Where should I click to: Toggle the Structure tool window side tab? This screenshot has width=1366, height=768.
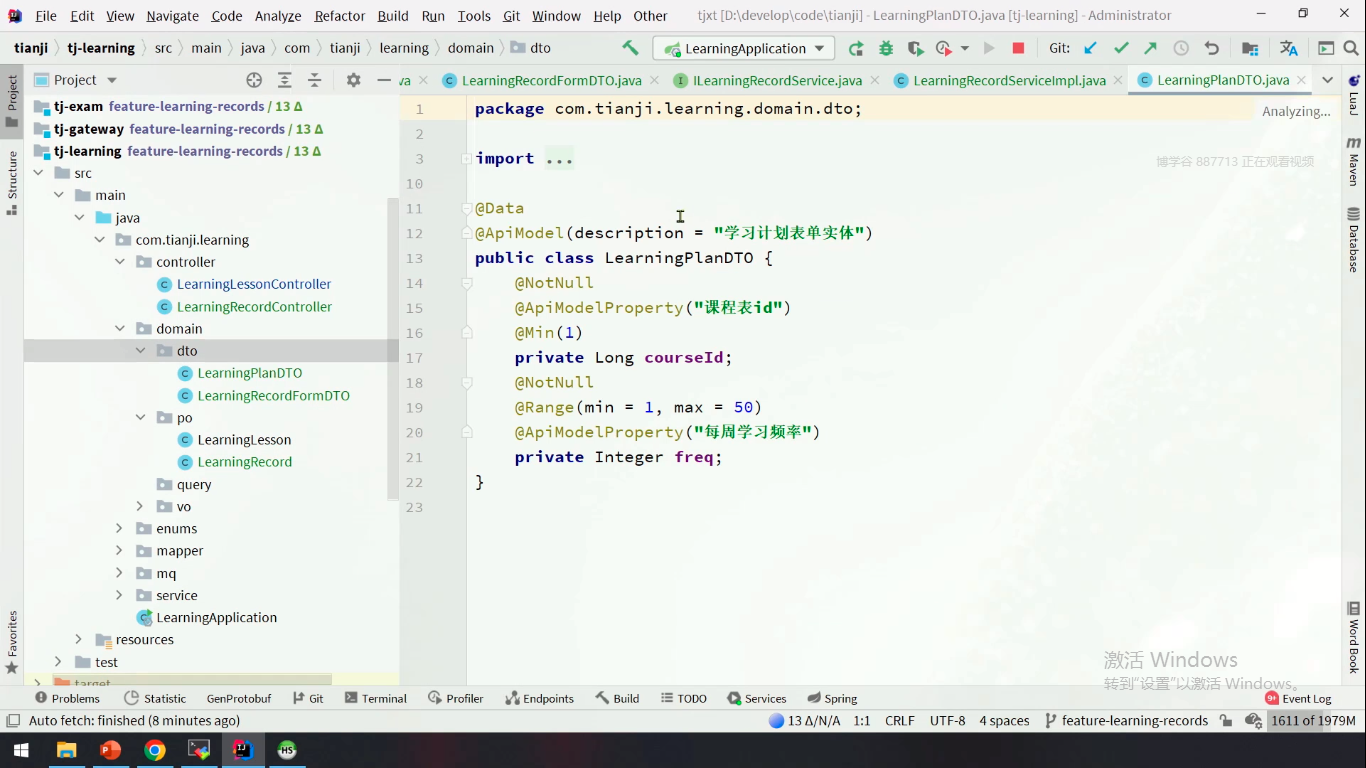[12, 182]
